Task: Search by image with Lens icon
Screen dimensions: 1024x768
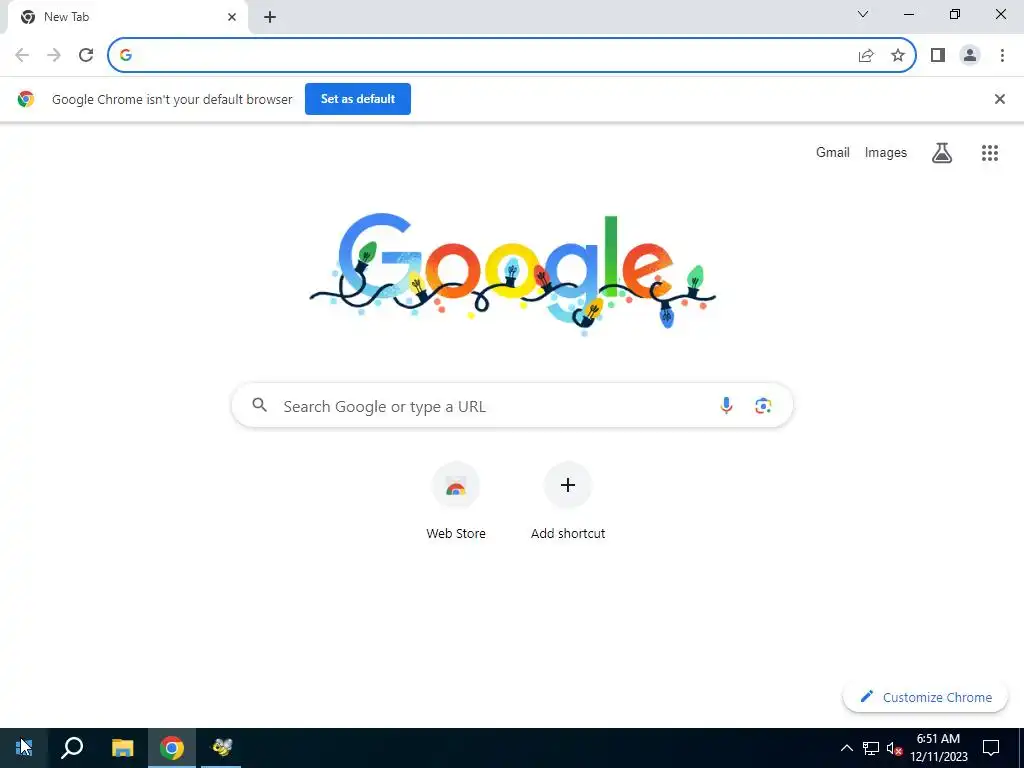Action: [763, 406]
